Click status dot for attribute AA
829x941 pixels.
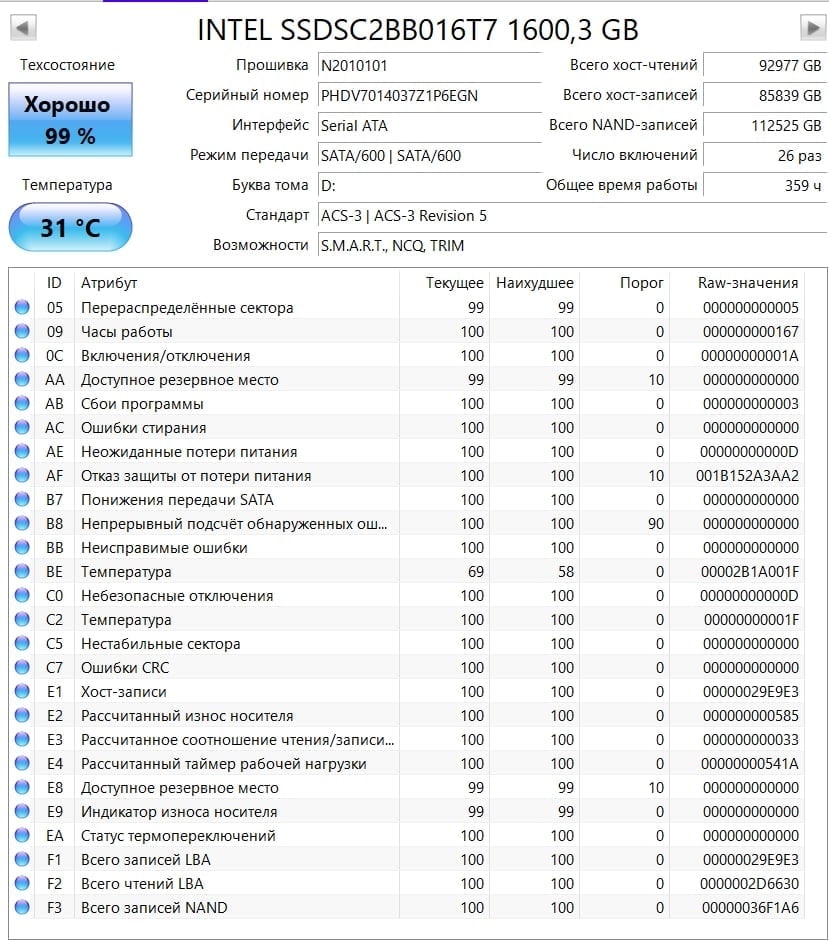(x=22, y=379)
